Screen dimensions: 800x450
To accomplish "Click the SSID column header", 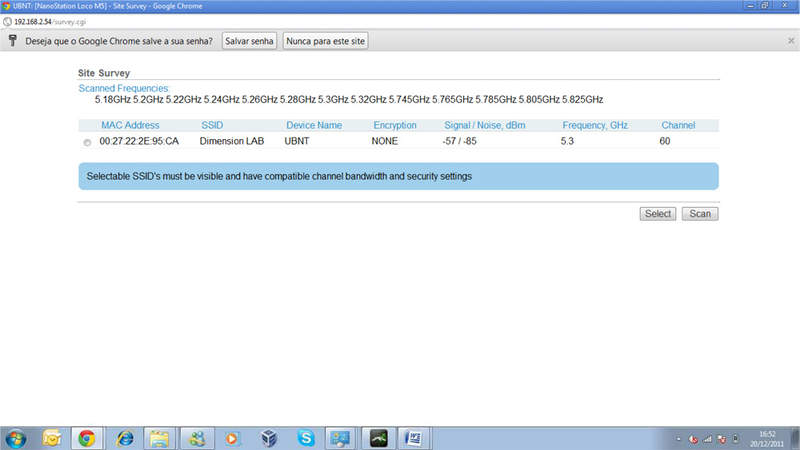I will tap(212, 126).
